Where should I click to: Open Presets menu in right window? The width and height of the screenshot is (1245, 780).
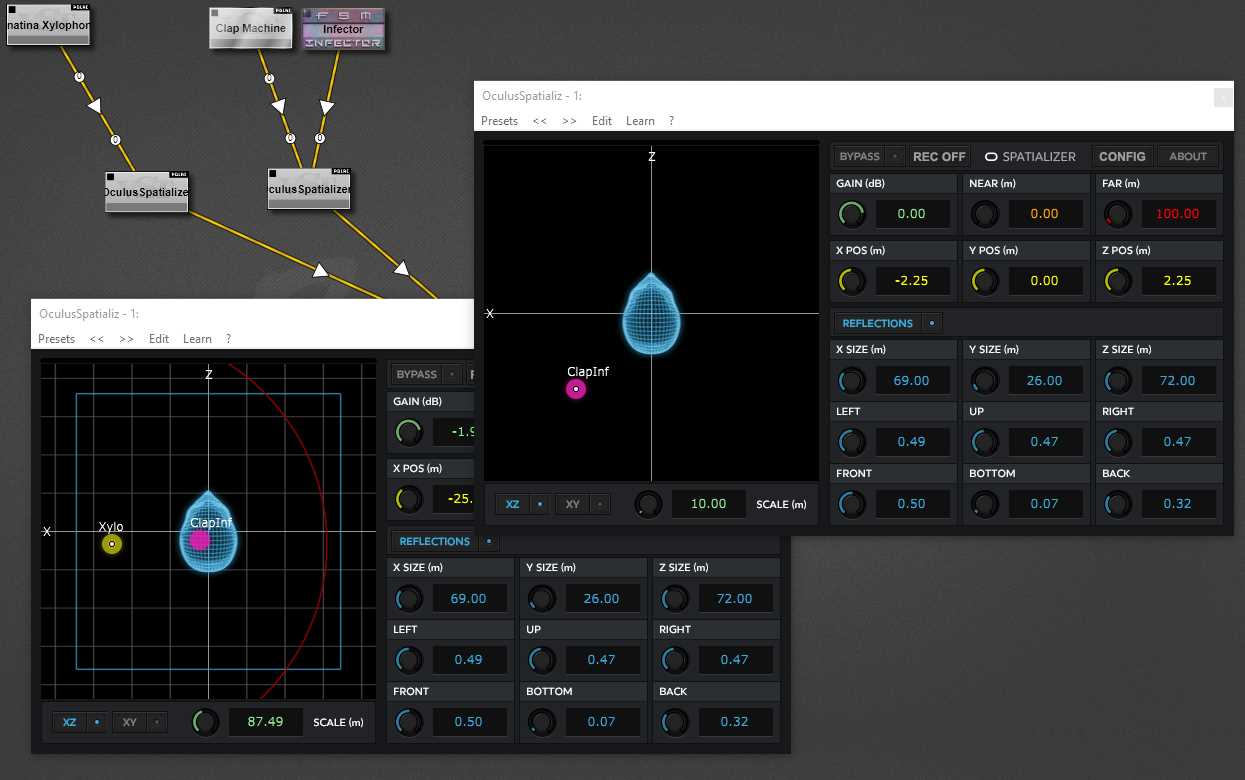[499, 121]
